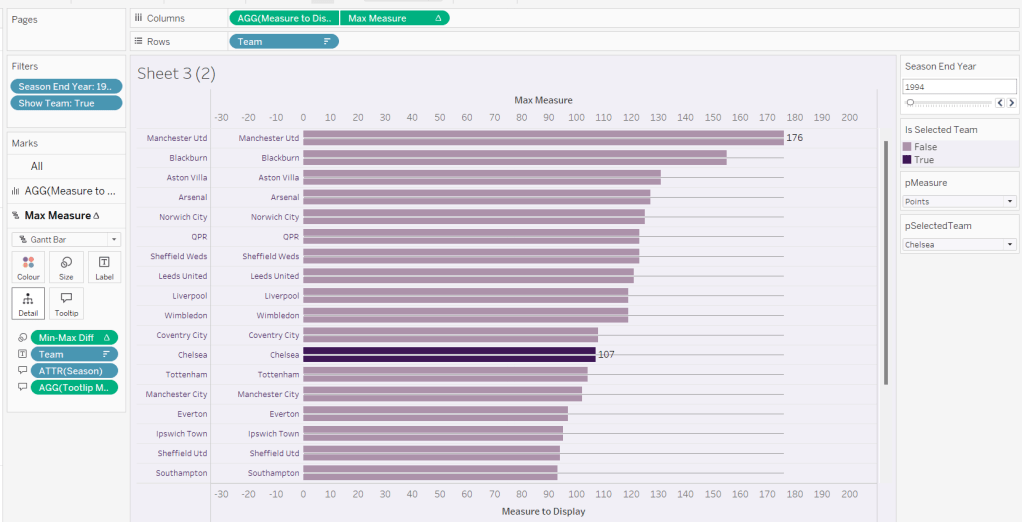Step to the next Season End Year
This screenshot has width=1022, height=522.
(1011, 103)
